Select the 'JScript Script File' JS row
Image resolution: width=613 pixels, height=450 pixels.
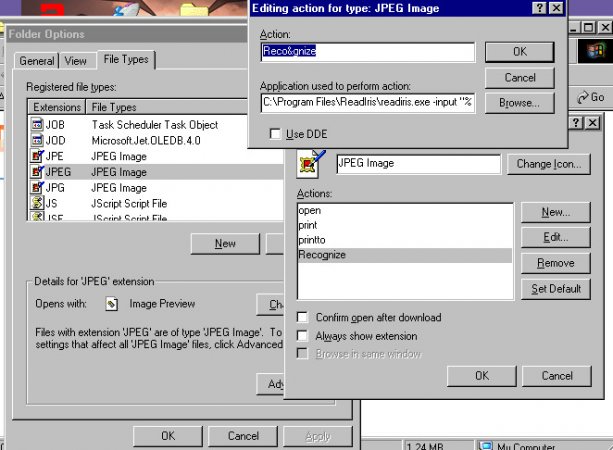156,203
